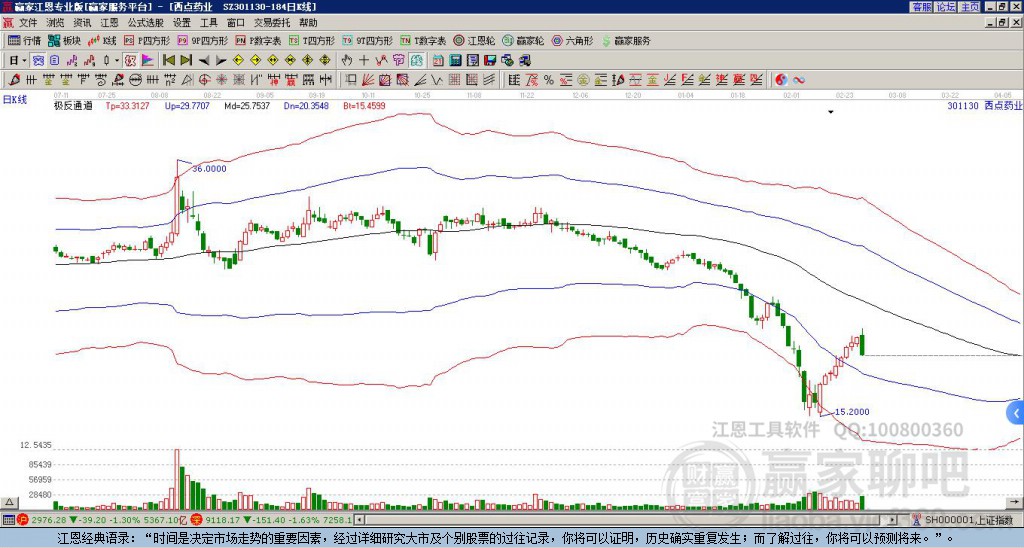1024x548 pixels.
Task: Open the 文件 menu
Action: [28, 23]
